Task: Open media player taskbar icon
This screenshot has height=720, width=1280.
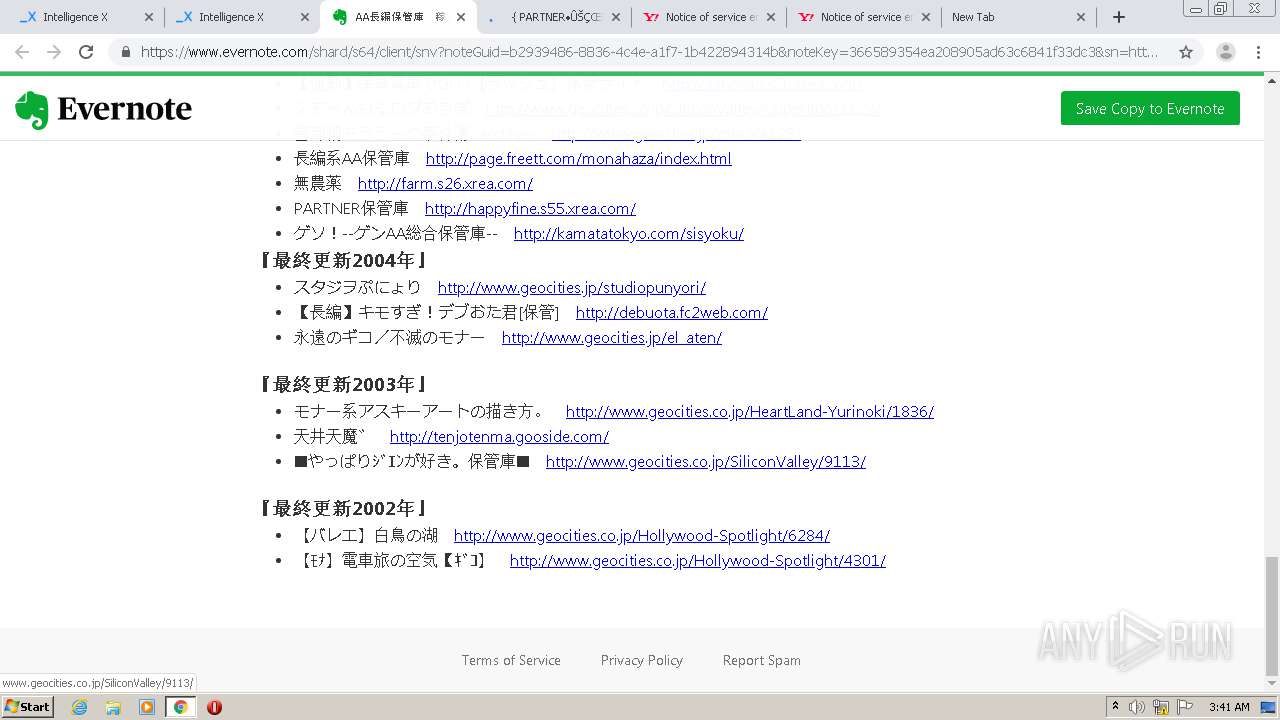Action: pos(147,707)
